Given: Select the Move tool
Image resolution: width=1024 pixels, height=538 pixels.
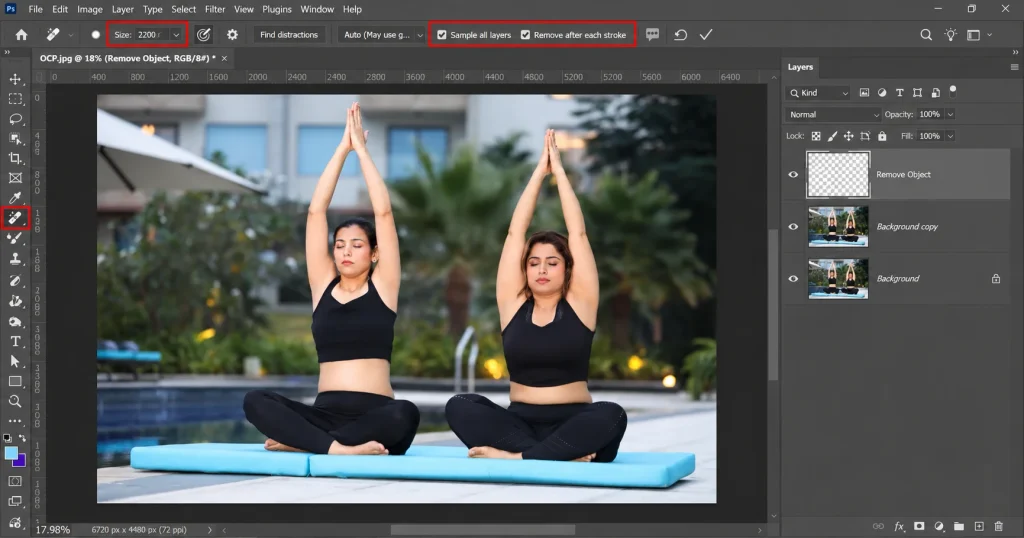Looking at the screenshot, I should coord(15,79).
